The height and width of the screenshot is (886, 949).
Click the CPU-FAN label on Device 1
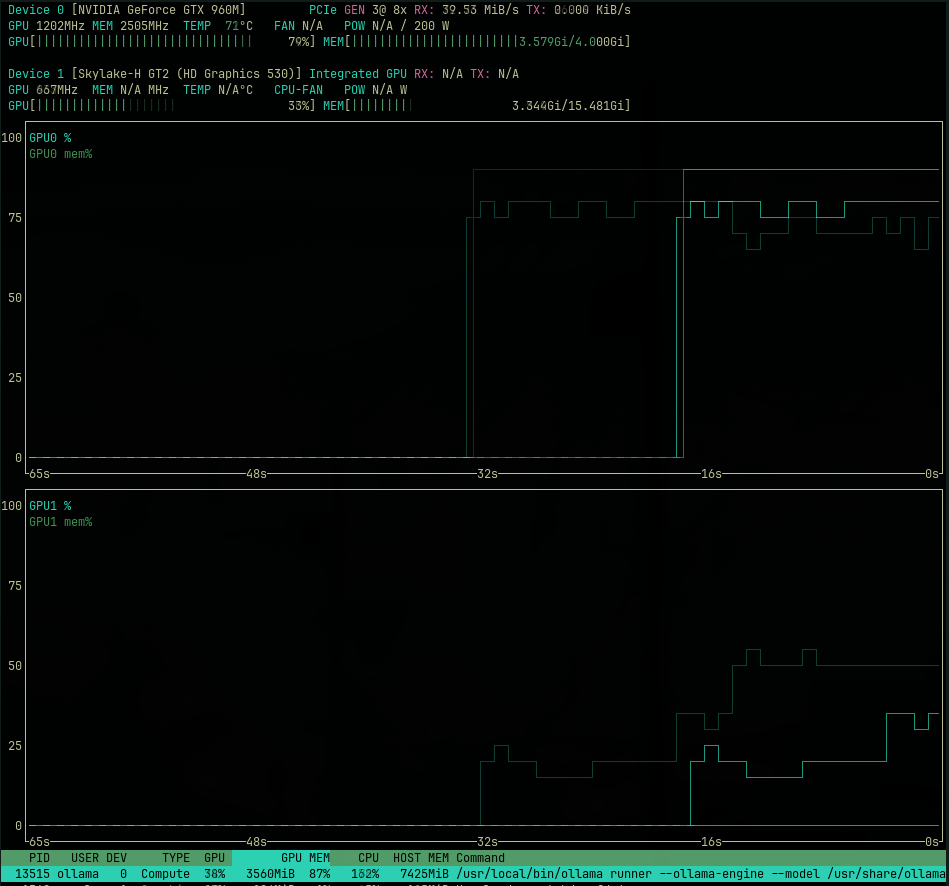coord(298,90)
